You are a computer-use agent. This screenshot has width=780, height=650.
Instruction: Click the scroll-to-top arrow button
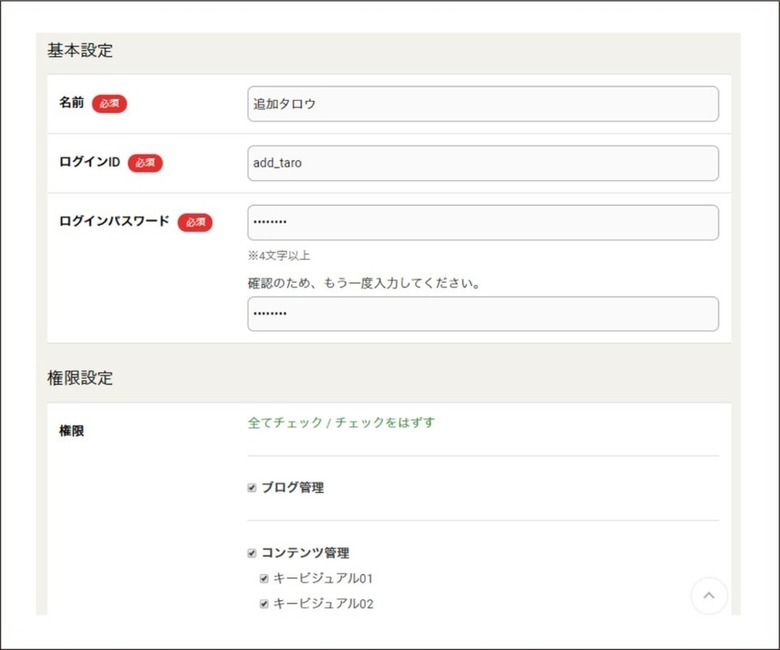709,595
